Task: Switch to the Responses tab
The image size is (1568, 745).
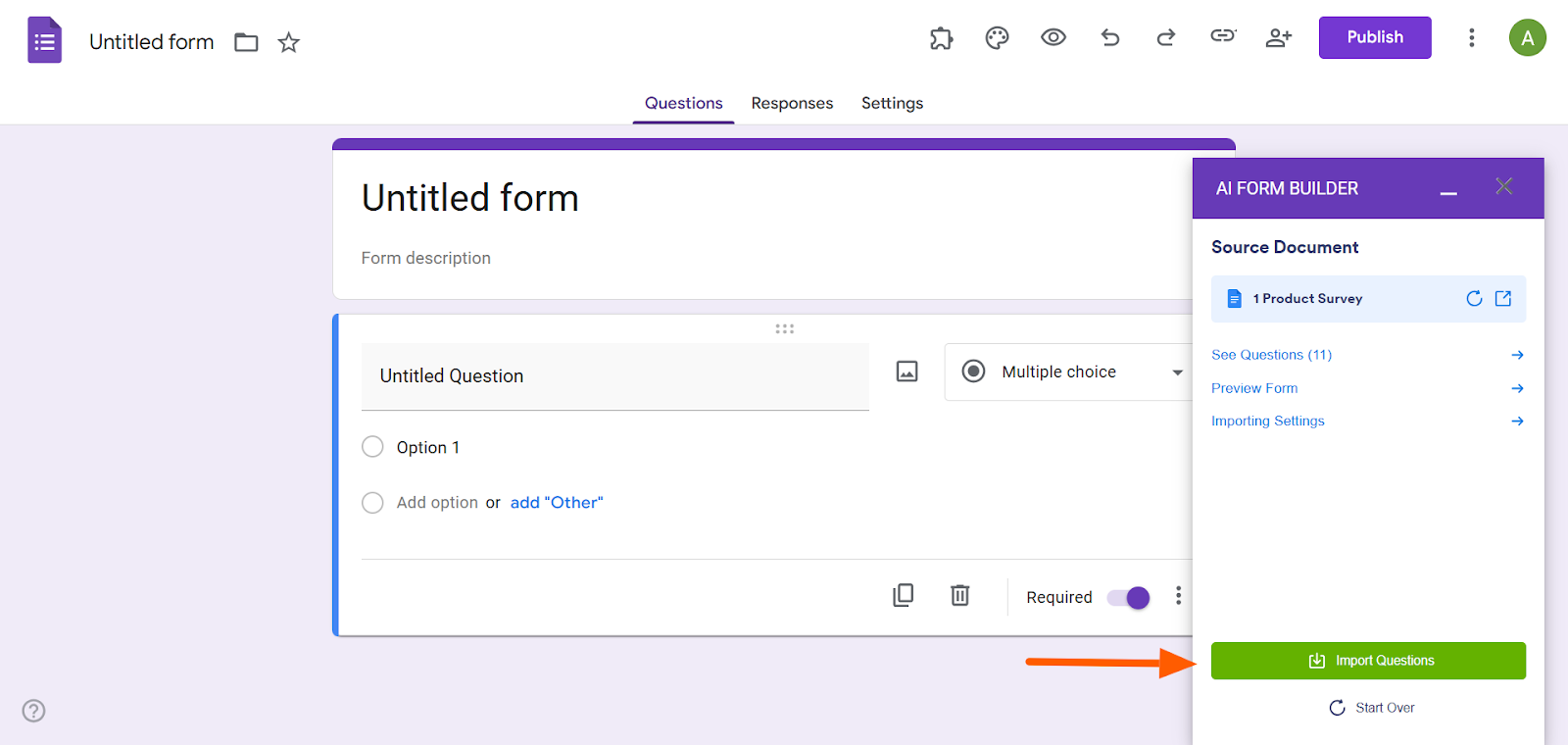Action: 792,103
